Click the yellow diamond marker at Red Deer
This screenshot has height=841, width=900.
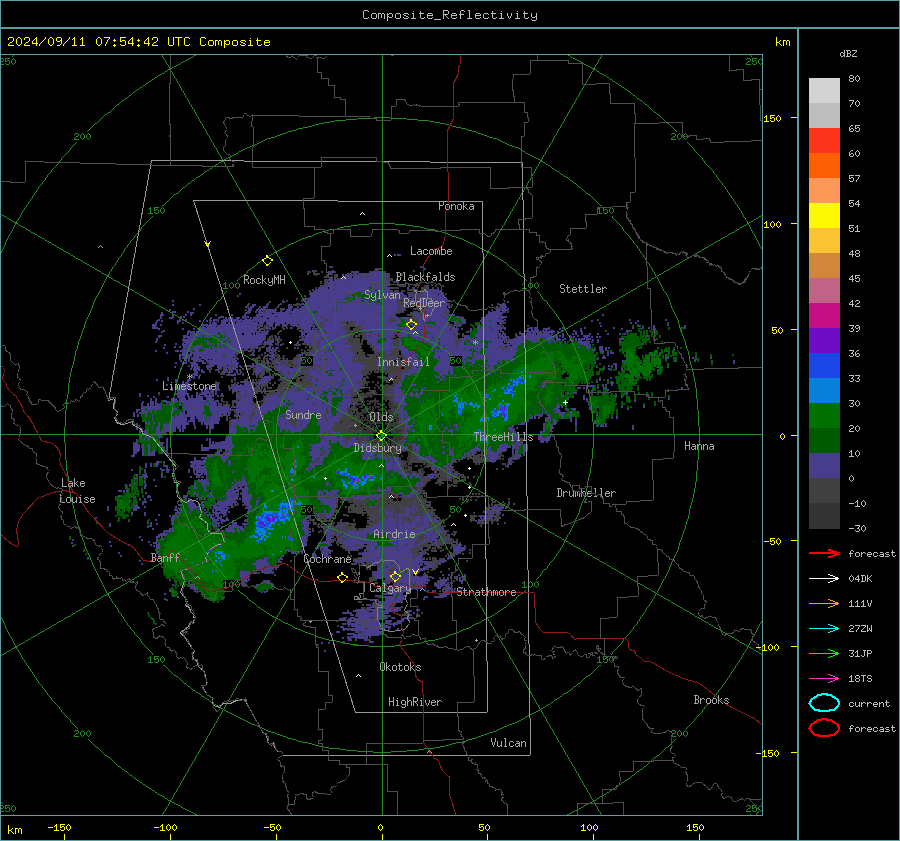pyautogui.click(x=411, y=324)
